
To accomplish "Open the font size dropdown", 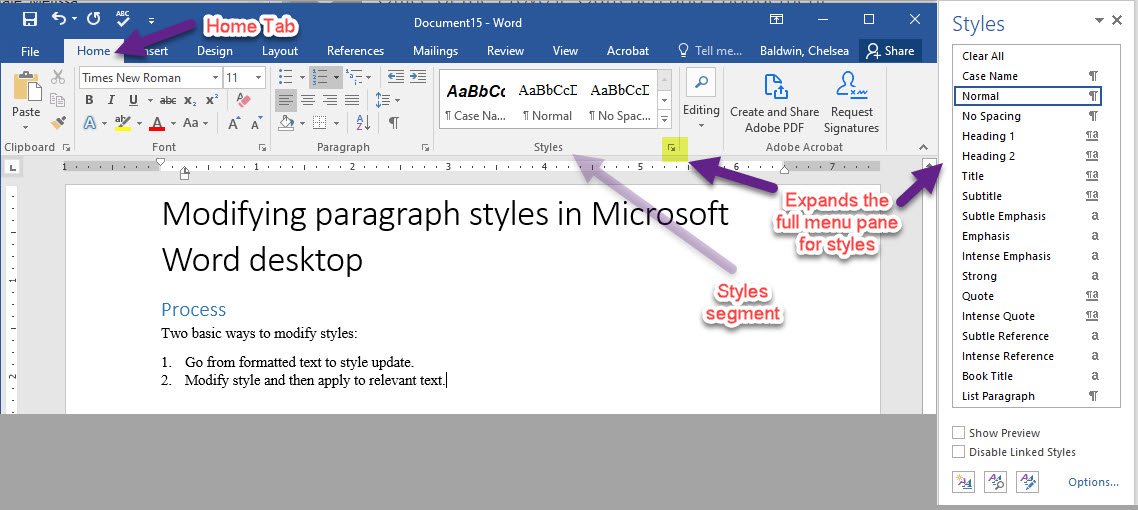I will (x=259, y=78).
